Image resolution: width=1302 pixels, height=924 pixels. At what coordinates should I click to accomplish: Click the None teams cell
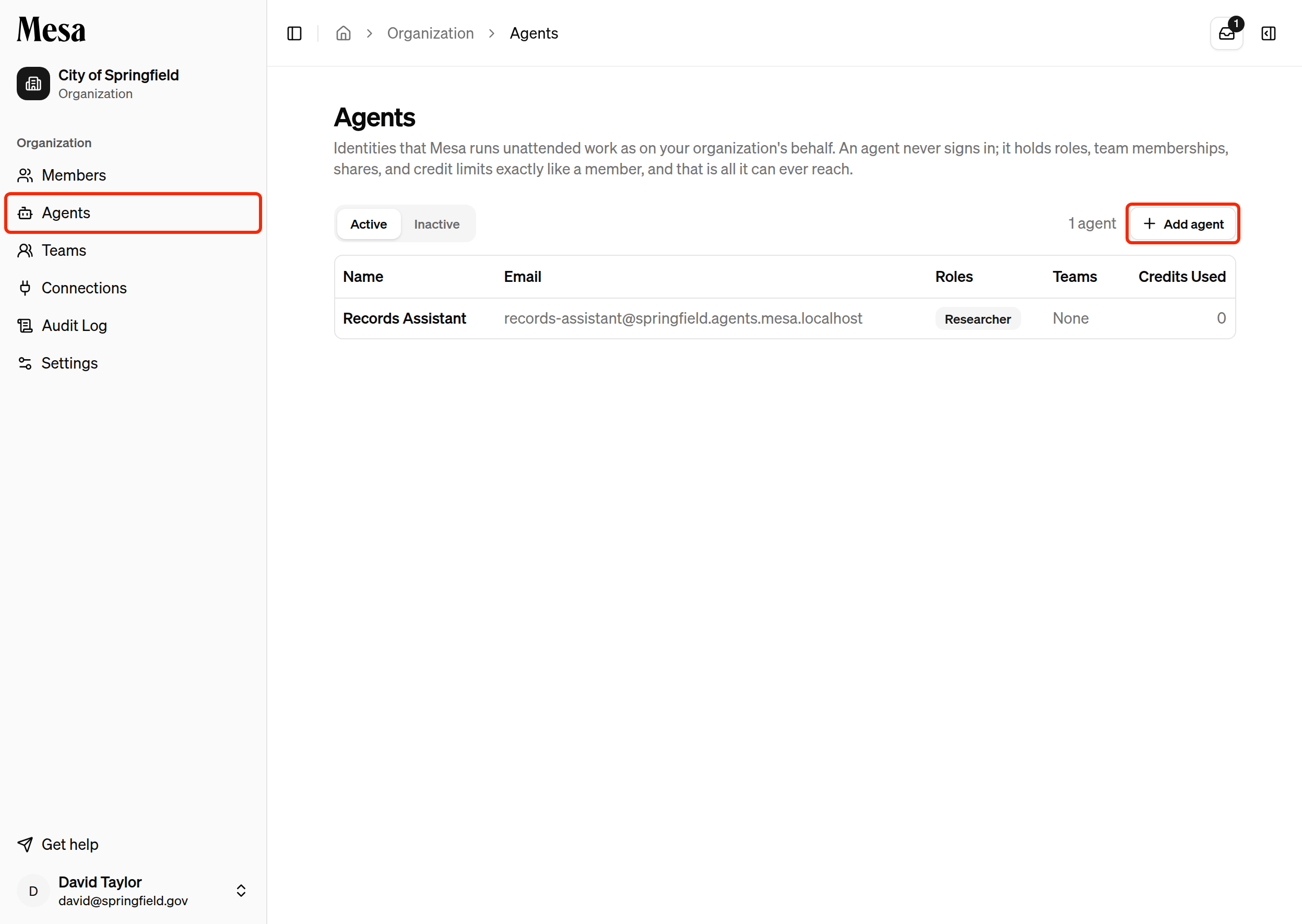(1070, 318)
